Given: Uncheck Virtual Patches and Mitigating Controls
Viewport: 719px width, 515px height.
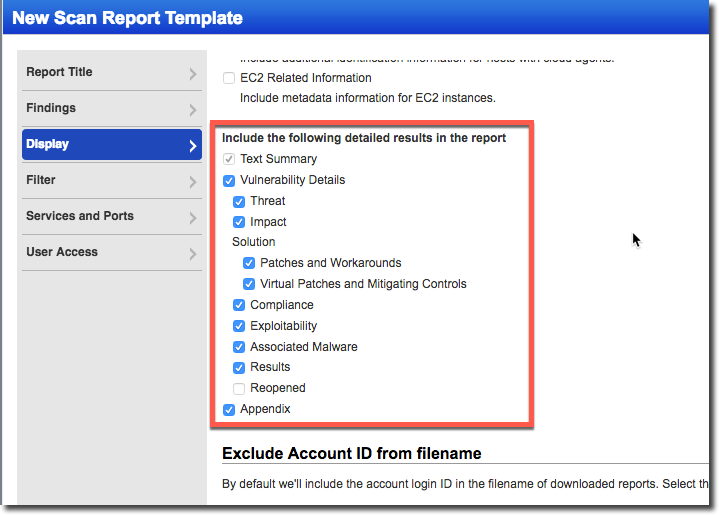Looking at the screenshot, I should click(x=249, y=285).
